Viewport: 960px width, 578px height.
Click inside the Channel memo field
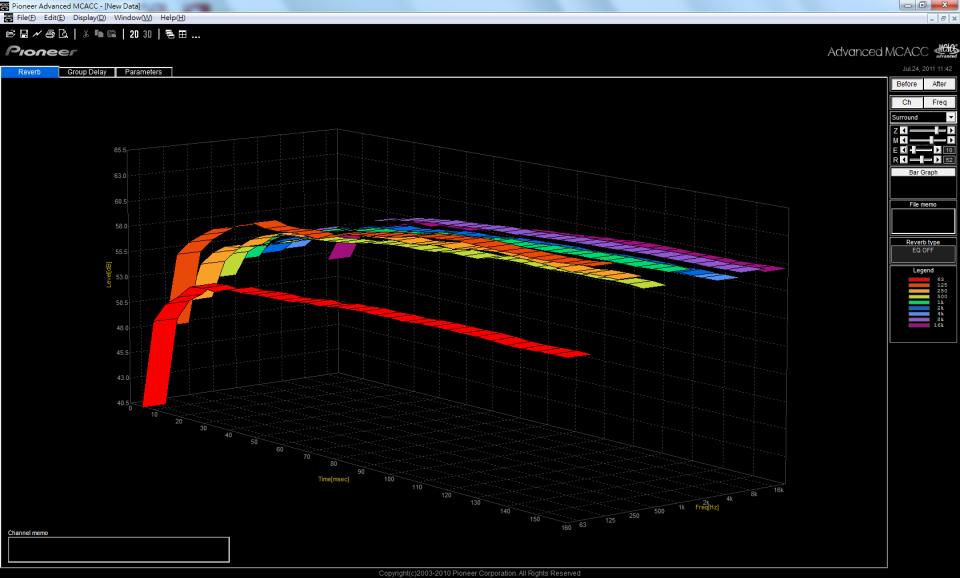pyautogui.click(x=119, y=550)
